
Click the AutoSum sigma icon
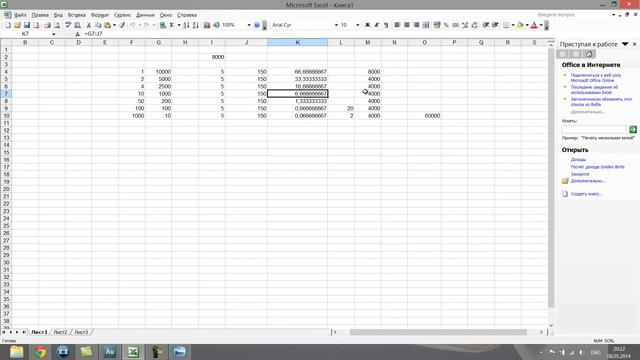[172, 25]
